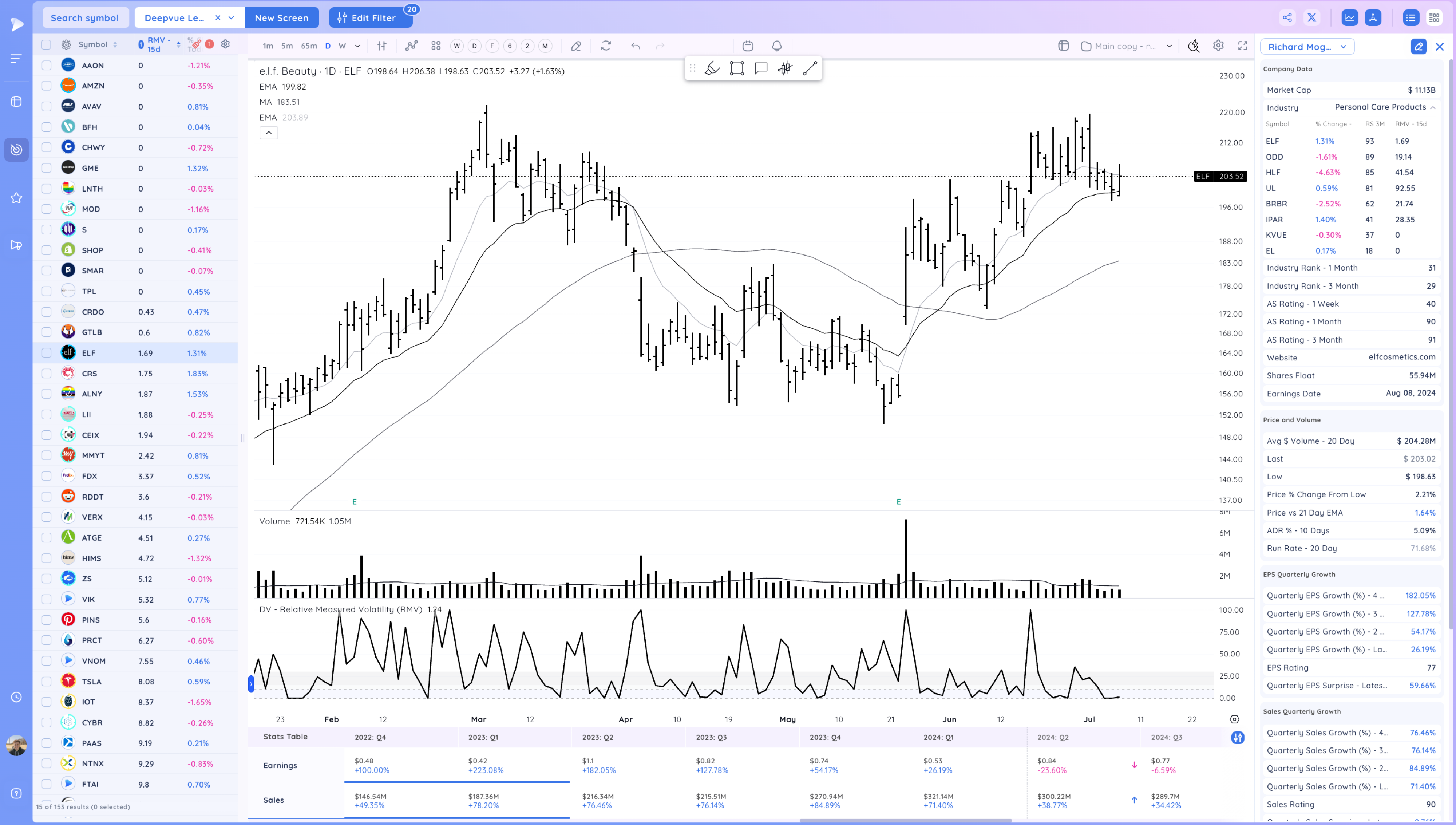1456x825 pixels.
Task: Click the comment callout annotation tool
Action: tap(760, 68)
